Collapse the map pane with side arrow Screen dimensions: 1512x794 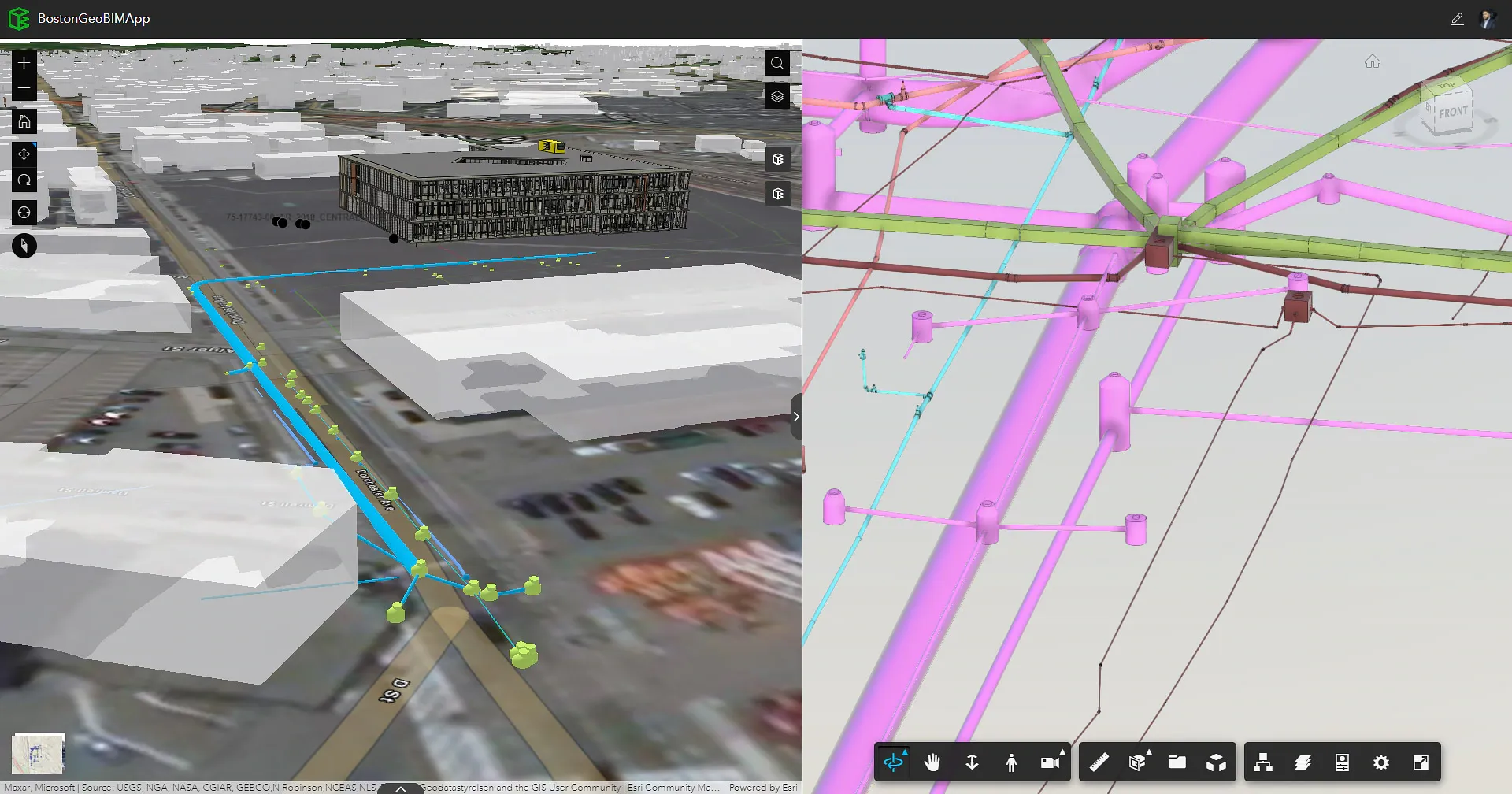click(x=796, y=417)
